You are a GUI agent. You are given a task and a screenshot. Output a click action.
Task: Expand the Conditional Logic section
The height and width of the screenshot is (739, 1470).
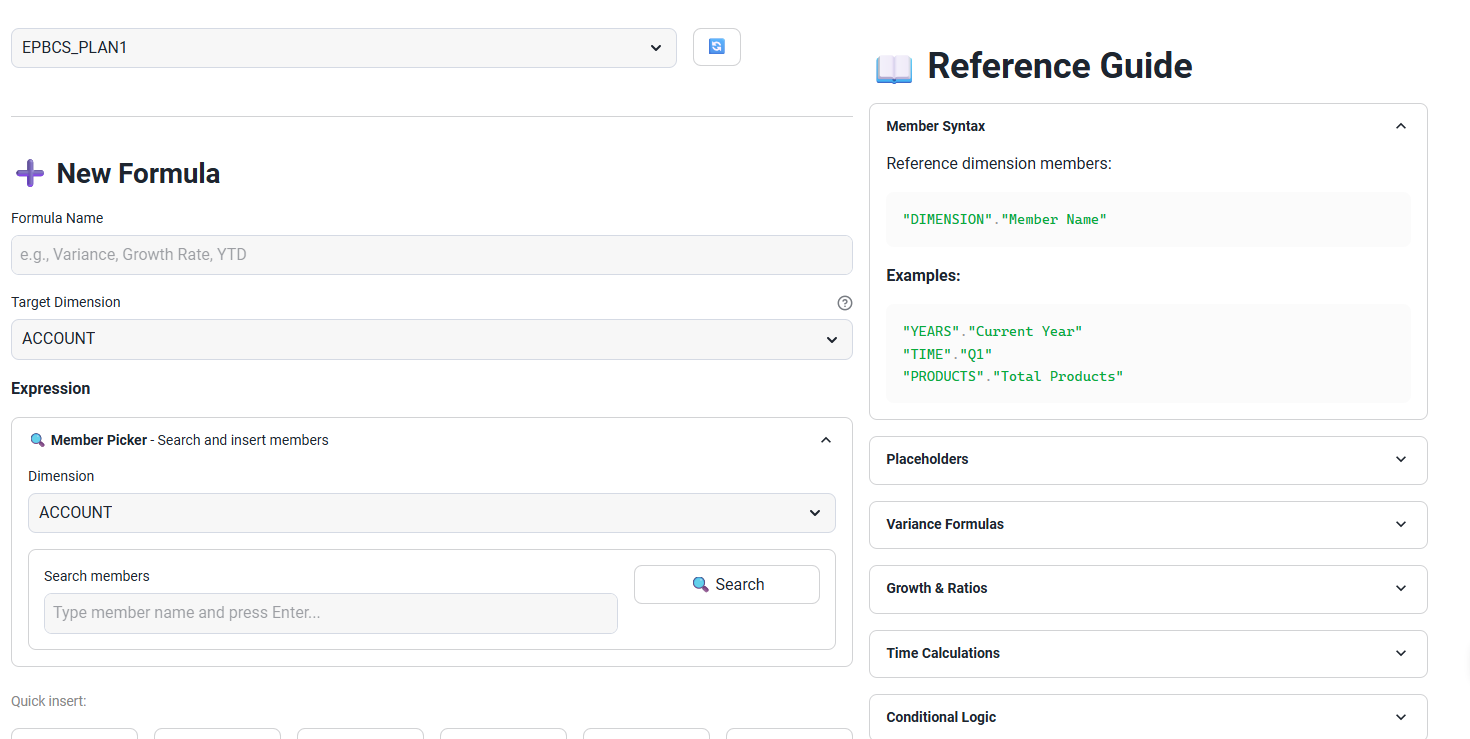(1147, 717)
